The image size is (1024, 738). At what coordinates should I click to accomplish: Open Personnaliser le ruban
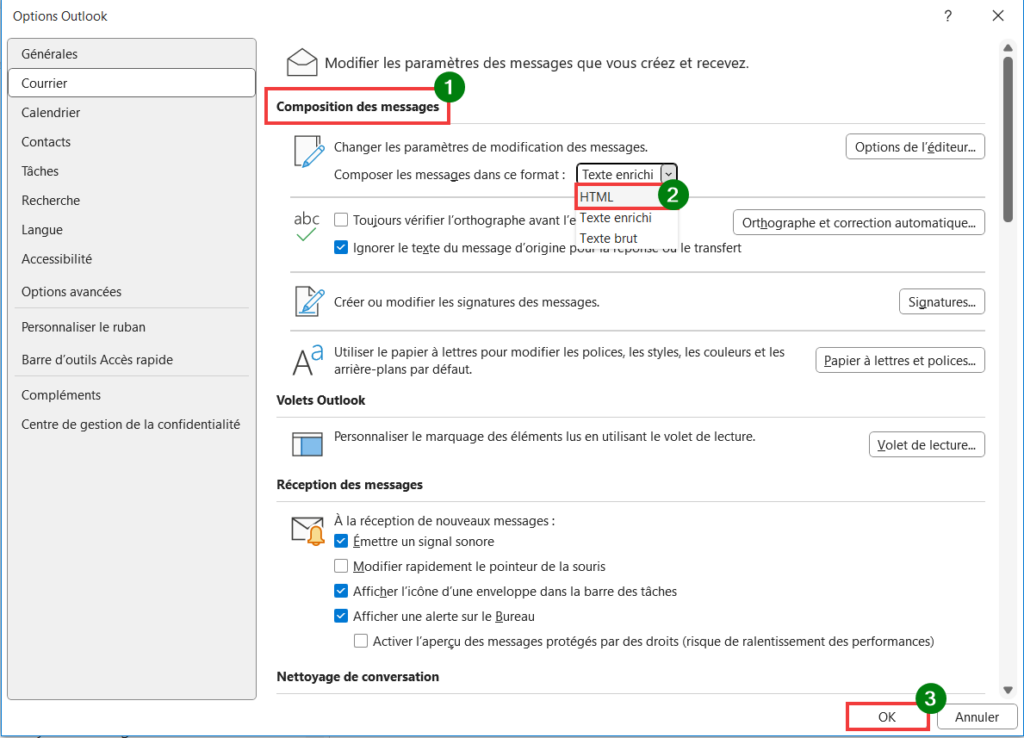click(132, 327)
